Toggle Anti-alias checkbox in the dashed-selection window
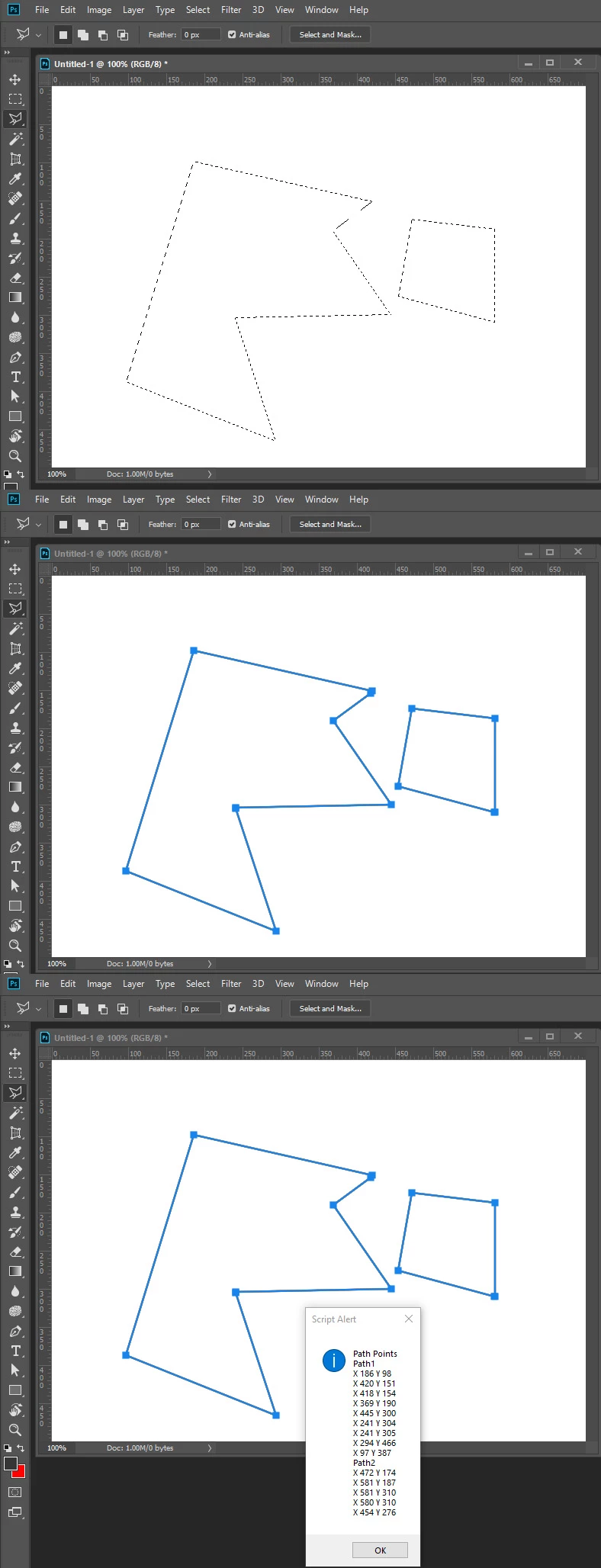Screen dimensions: 601x1568 [x=232, y=34]
